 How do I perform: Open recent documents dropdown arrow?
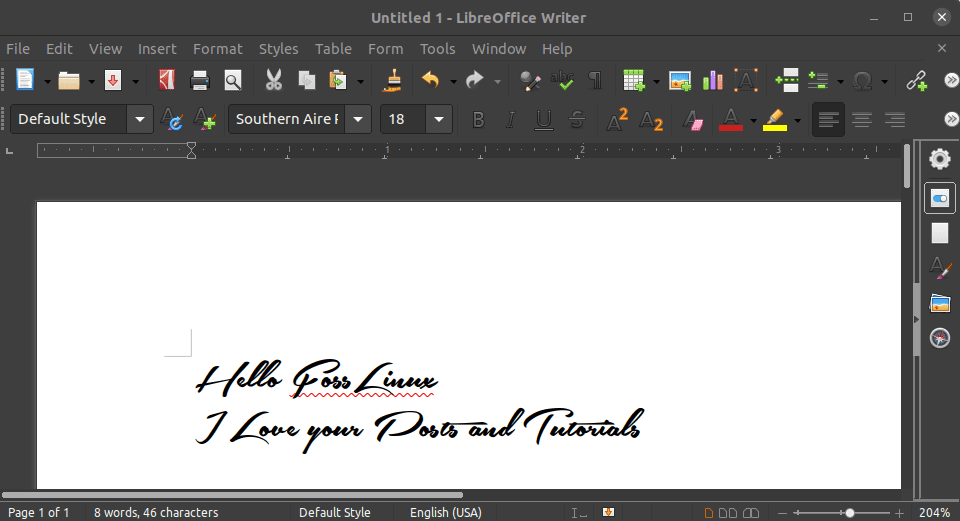pyautogui.click(x=91, y=81)
